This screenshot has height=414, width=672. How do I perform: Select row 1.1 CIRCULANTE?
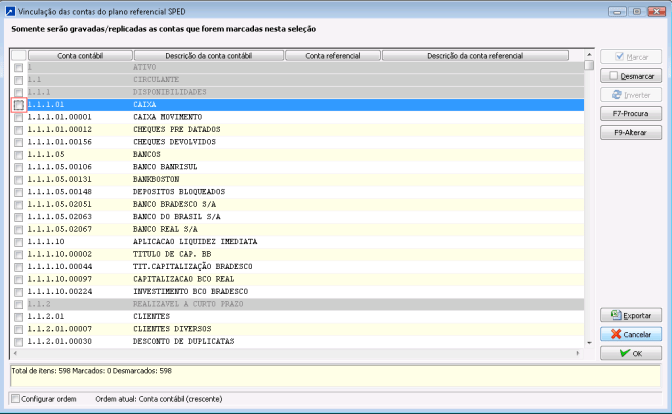(306, 80)
